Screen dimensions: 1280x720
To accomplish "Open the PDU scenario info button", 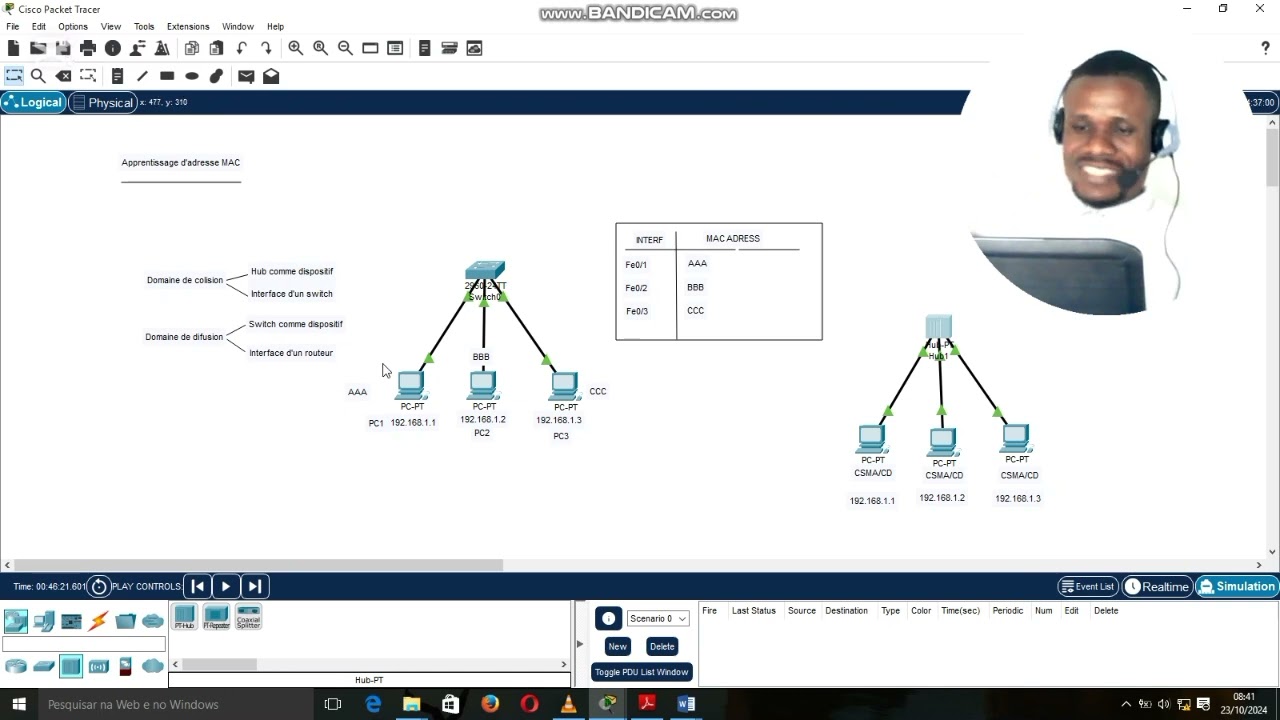I will [x=608, y=618].
